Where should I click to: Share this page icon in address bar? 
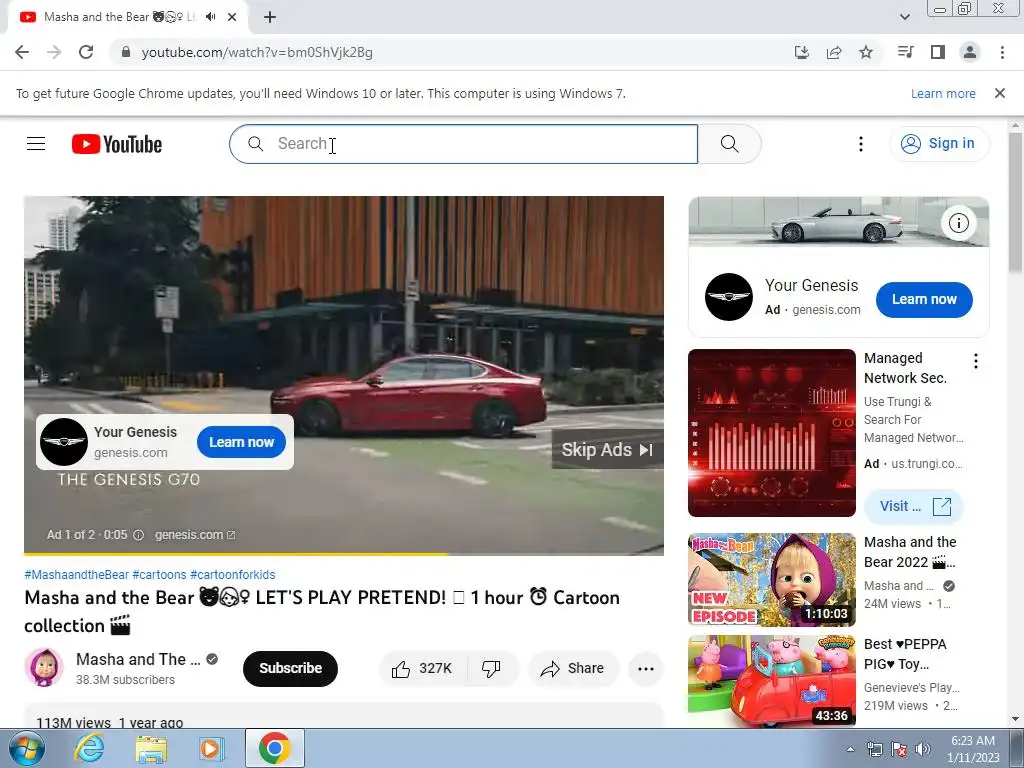click(x=834, y=52)
